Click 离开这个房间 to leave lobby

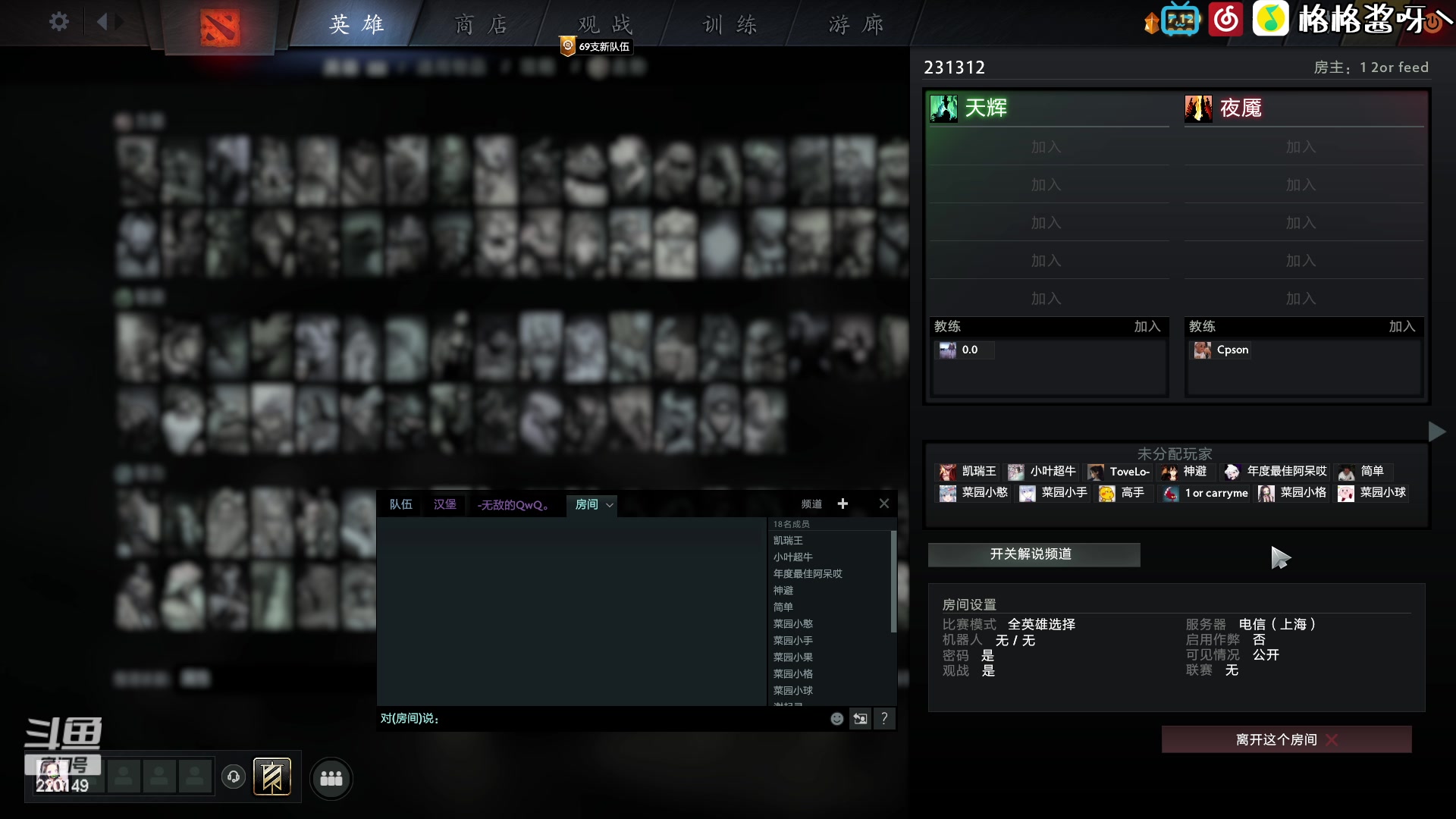coord(1286,739)
